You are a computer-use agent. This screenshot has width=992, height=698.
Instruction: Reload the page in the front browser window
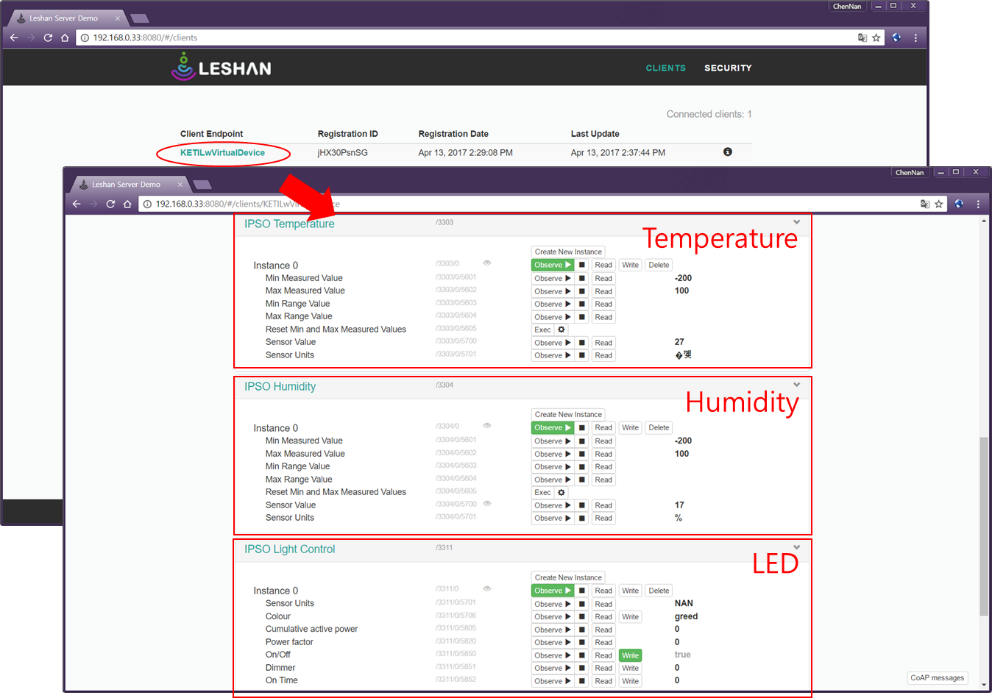coord(110,204)
